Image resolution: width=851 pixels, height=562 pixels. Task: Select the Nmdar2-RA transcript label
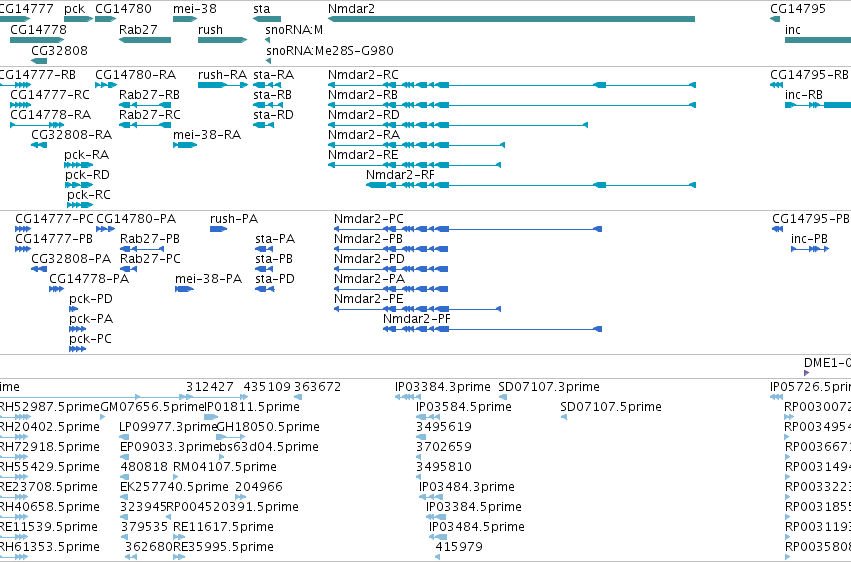tap(364, 135)
